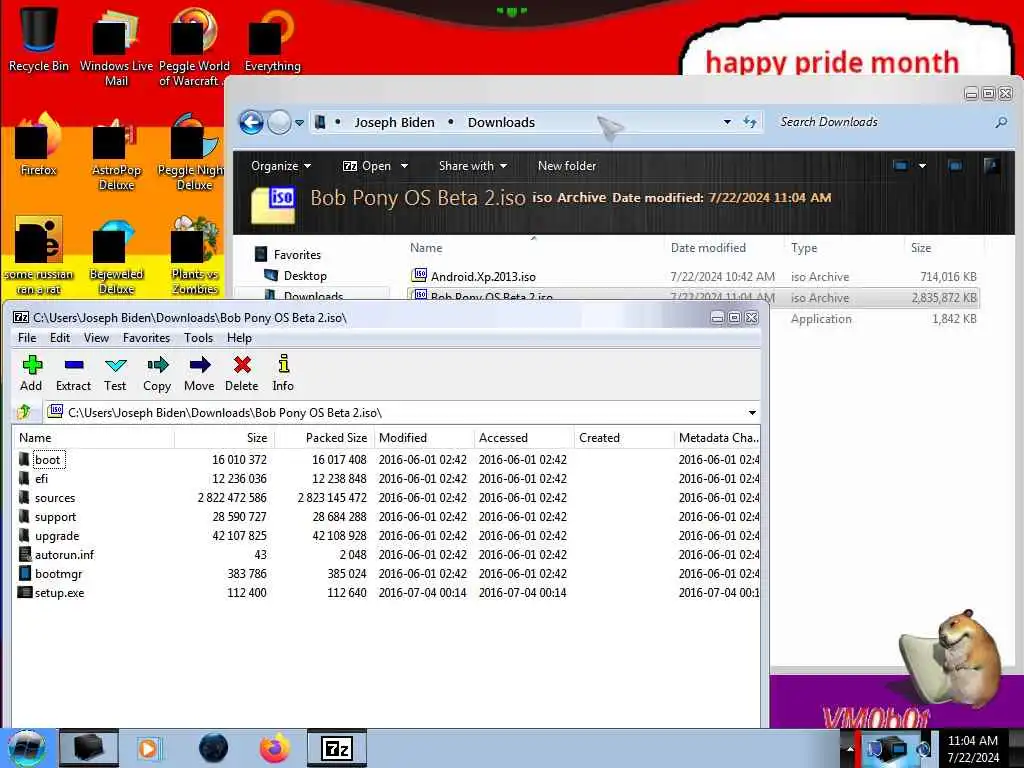Image resolution: width=1024 pixels, height=768 pixels.
Task: Open the View menu in 7-Zip
Action: tap(96, 338)
